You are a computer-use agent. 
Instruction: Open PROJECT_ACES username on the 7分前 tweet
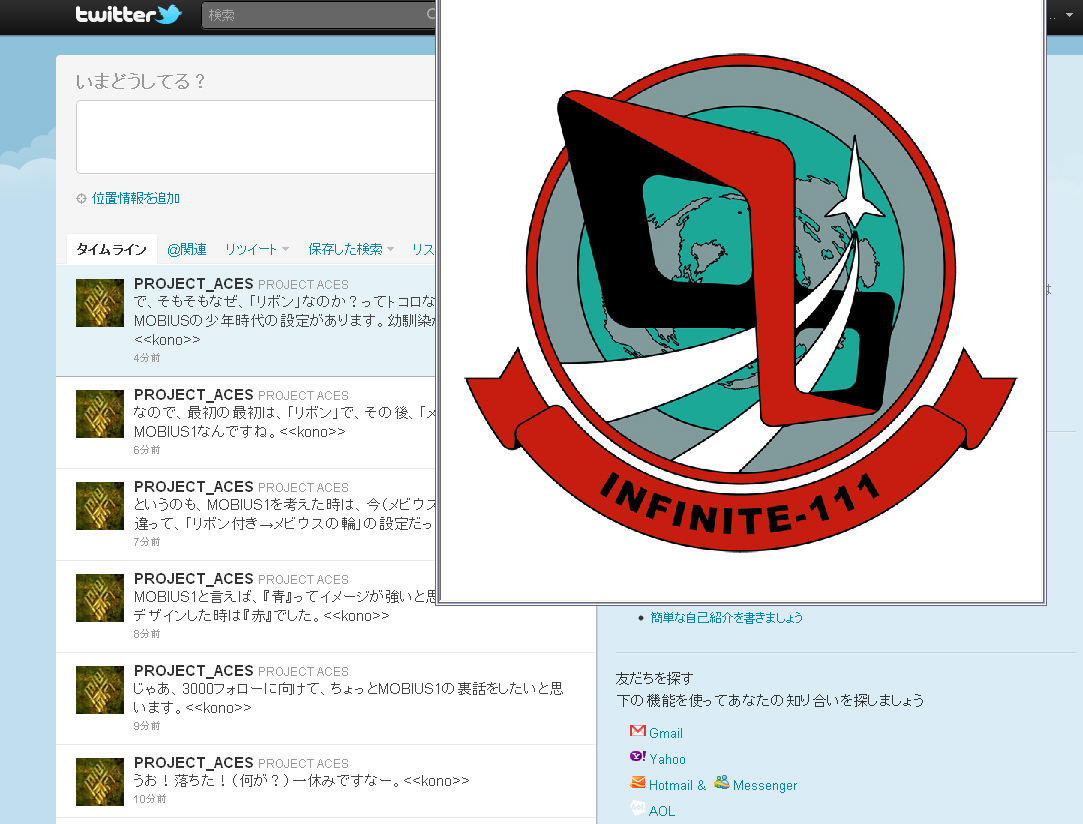pyautogui.click(x=193, y=487)
